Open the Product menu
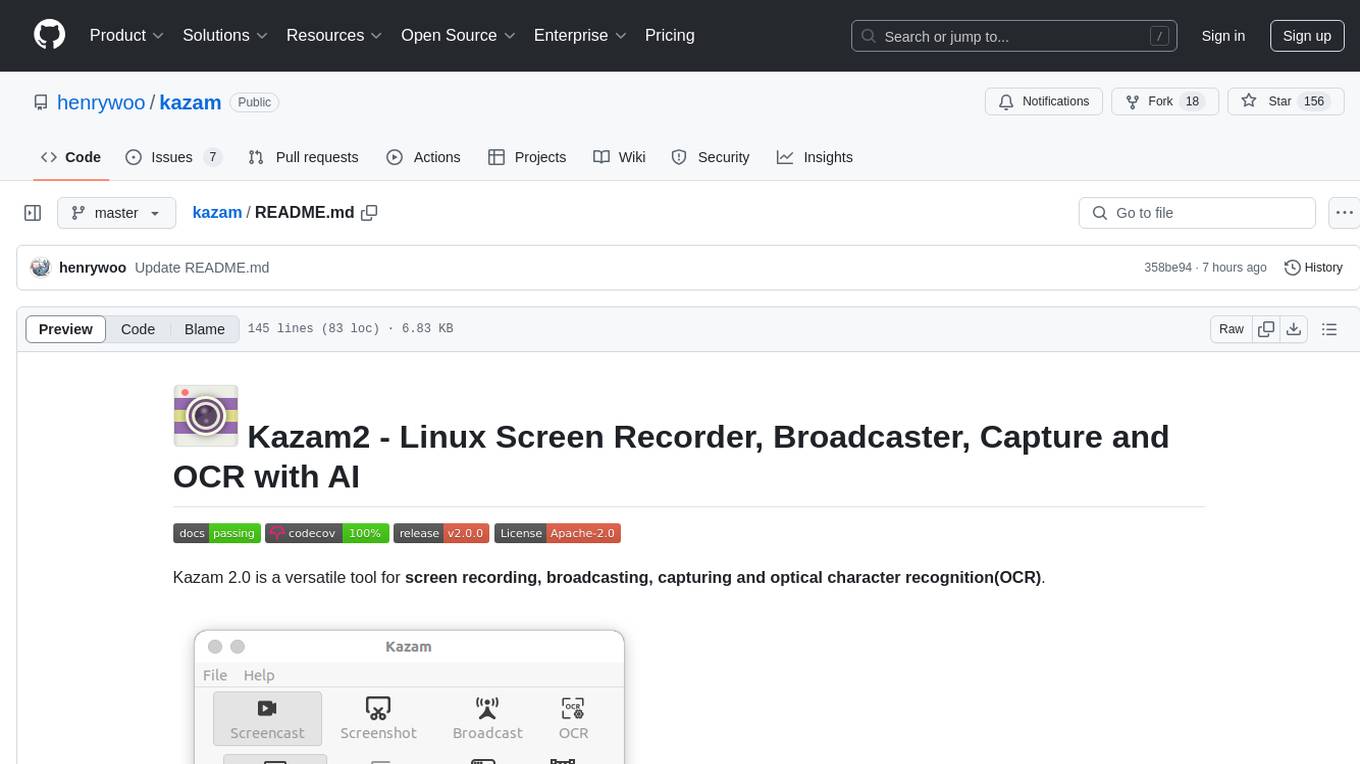Image resolution: width=1360 pixels, height=764 pixels. [127, 35]
